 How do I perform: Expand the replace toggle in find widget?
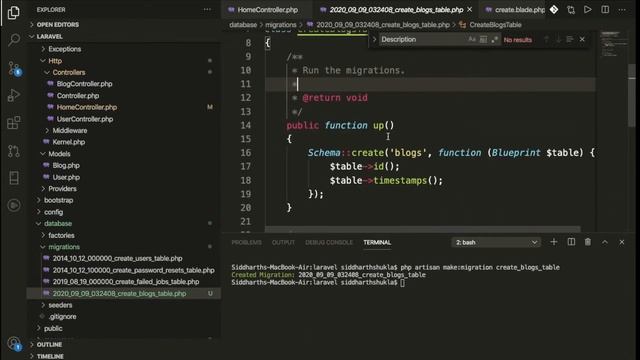[x=374, y=40]
